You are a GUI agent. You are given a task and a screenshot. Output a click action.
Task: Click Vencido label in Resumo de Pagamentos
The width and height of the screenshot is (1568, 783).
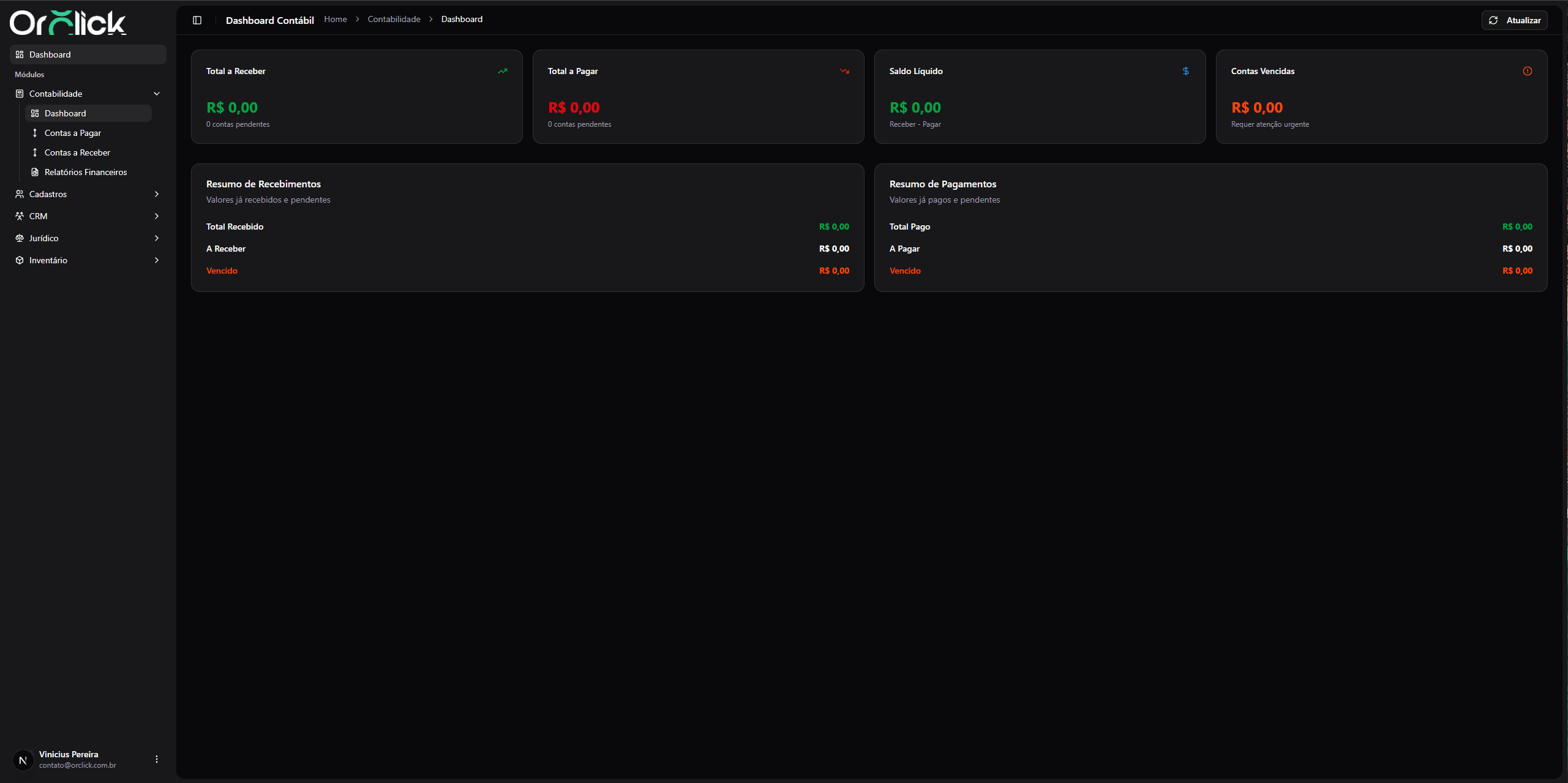(x=905, y=271)
